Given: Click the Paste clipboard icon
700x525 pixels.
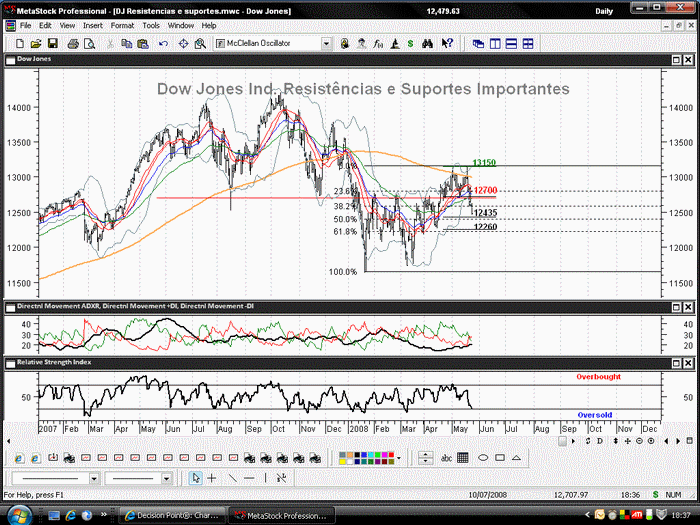Looking at the screenshot, I should tap(143, 44).
